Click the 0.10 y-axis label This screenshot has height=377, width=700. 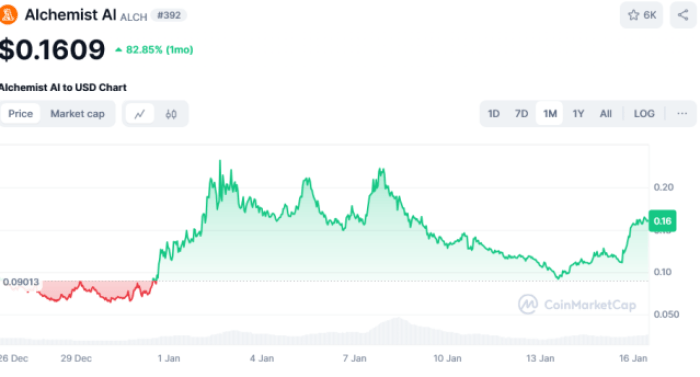pos(662,272)
